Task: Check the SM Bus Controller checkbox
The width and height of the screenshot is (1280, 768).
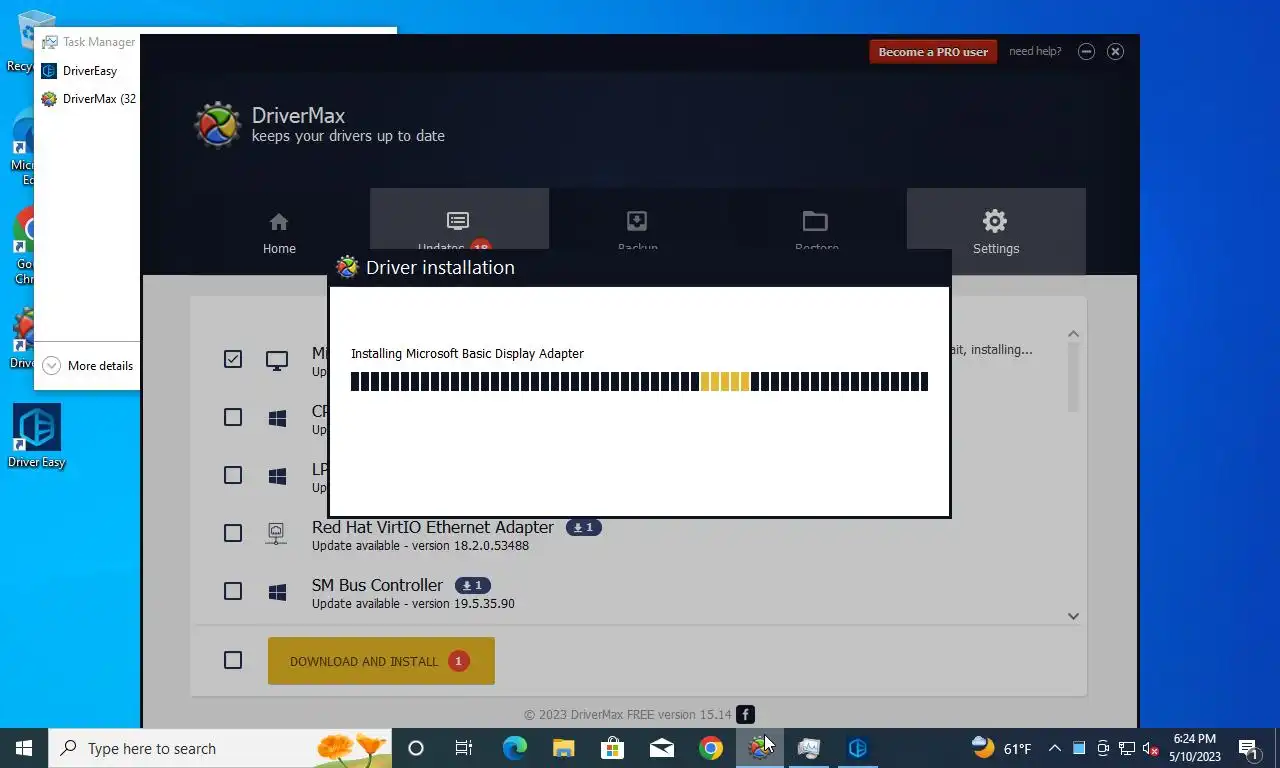Action: click(233, 591)
